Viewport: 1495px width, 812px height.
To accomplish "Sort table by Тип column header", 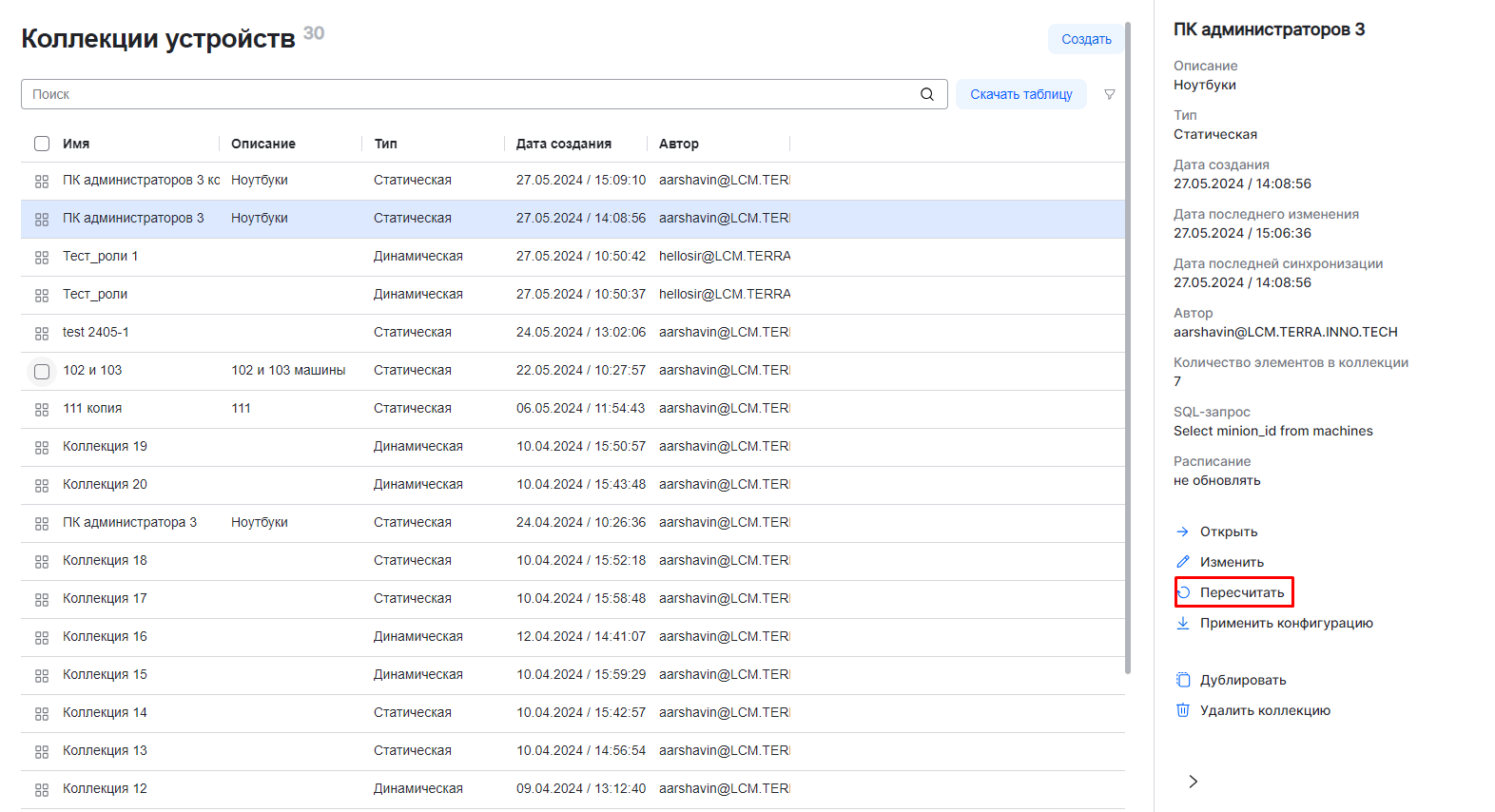I will pos(385,144).
